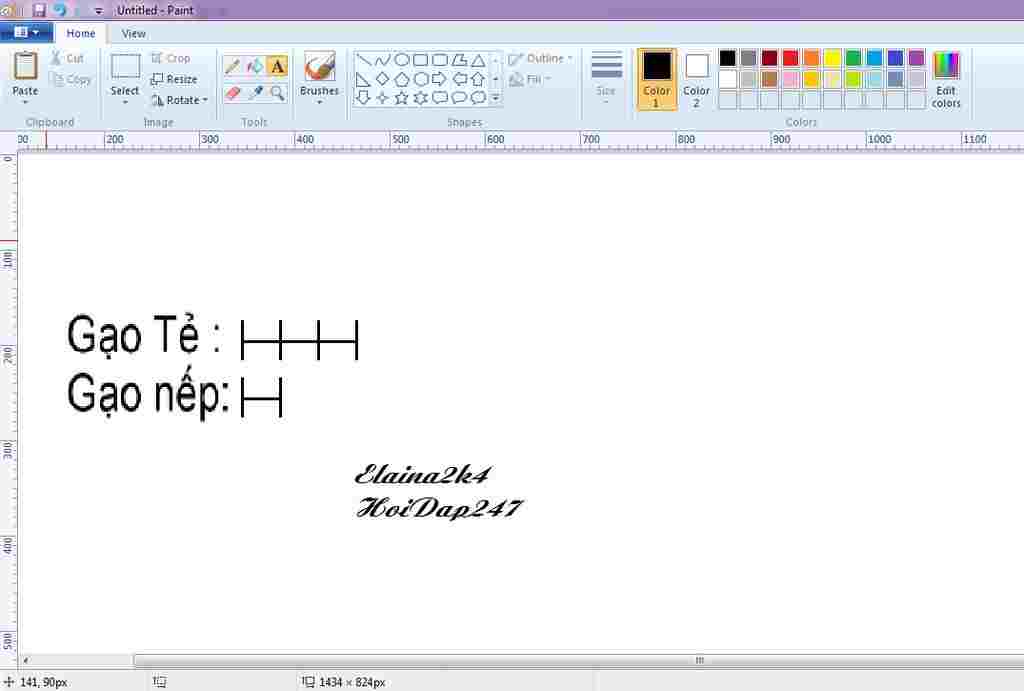Viewport: 1024px width, 691px height.
Task: Open Edit colors dialog
Action: [946, 78]
